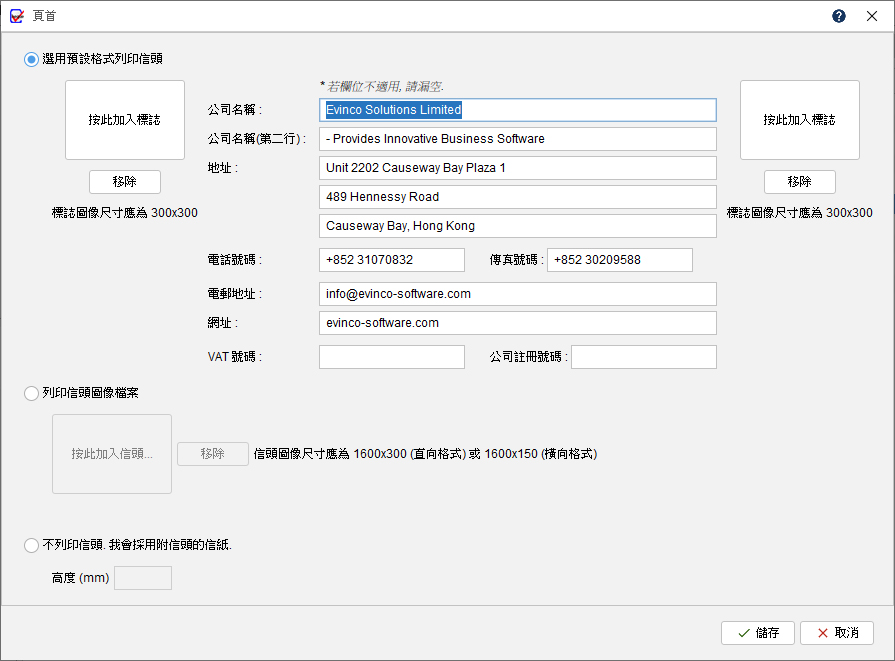Viewport: 895px width, 661px height.
Task: Click the left 移除 button under logo
Action: click(x=125, y=182)
